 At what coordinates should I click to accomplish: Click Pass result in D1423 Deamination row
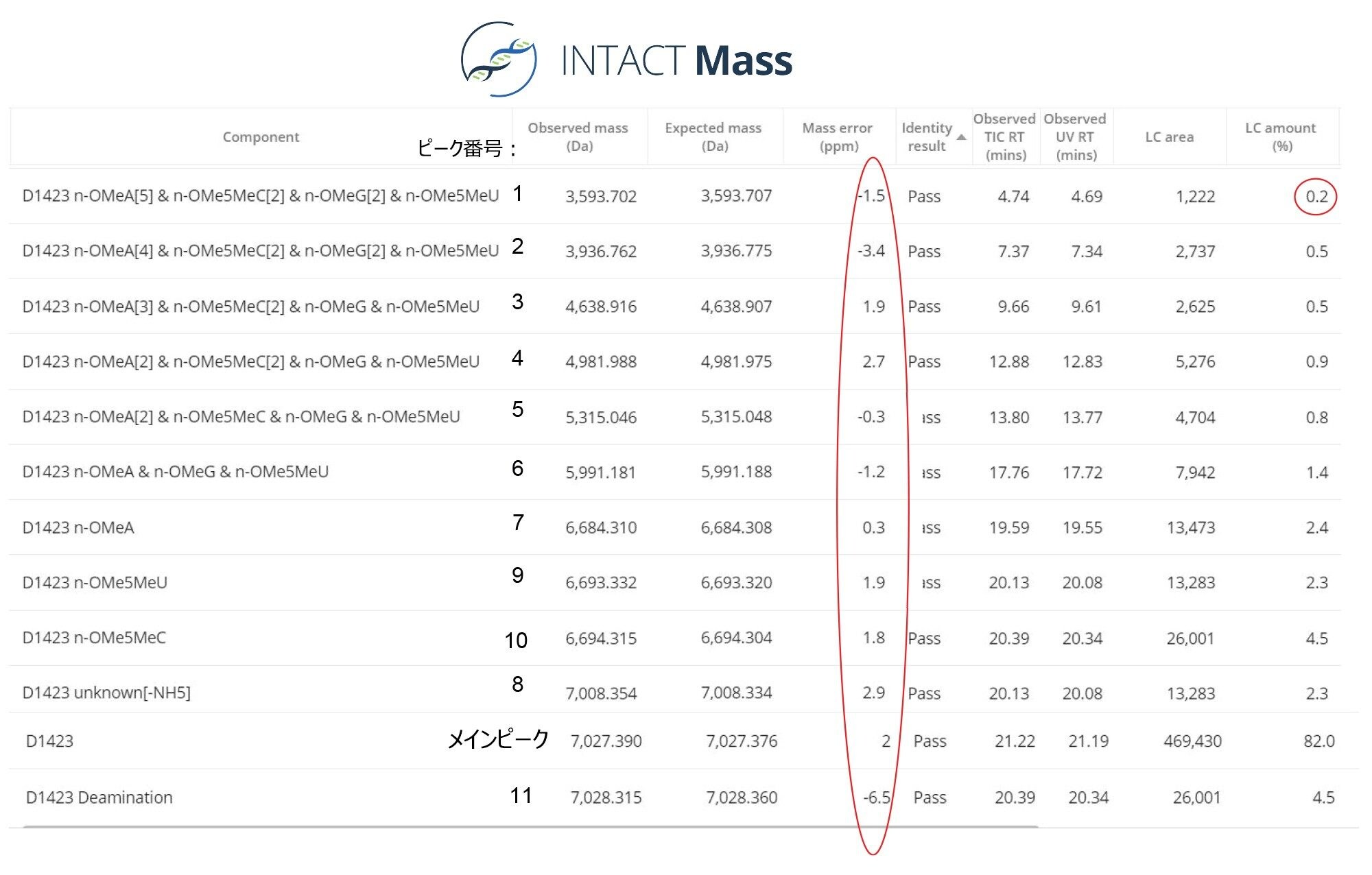click(930, 798)
